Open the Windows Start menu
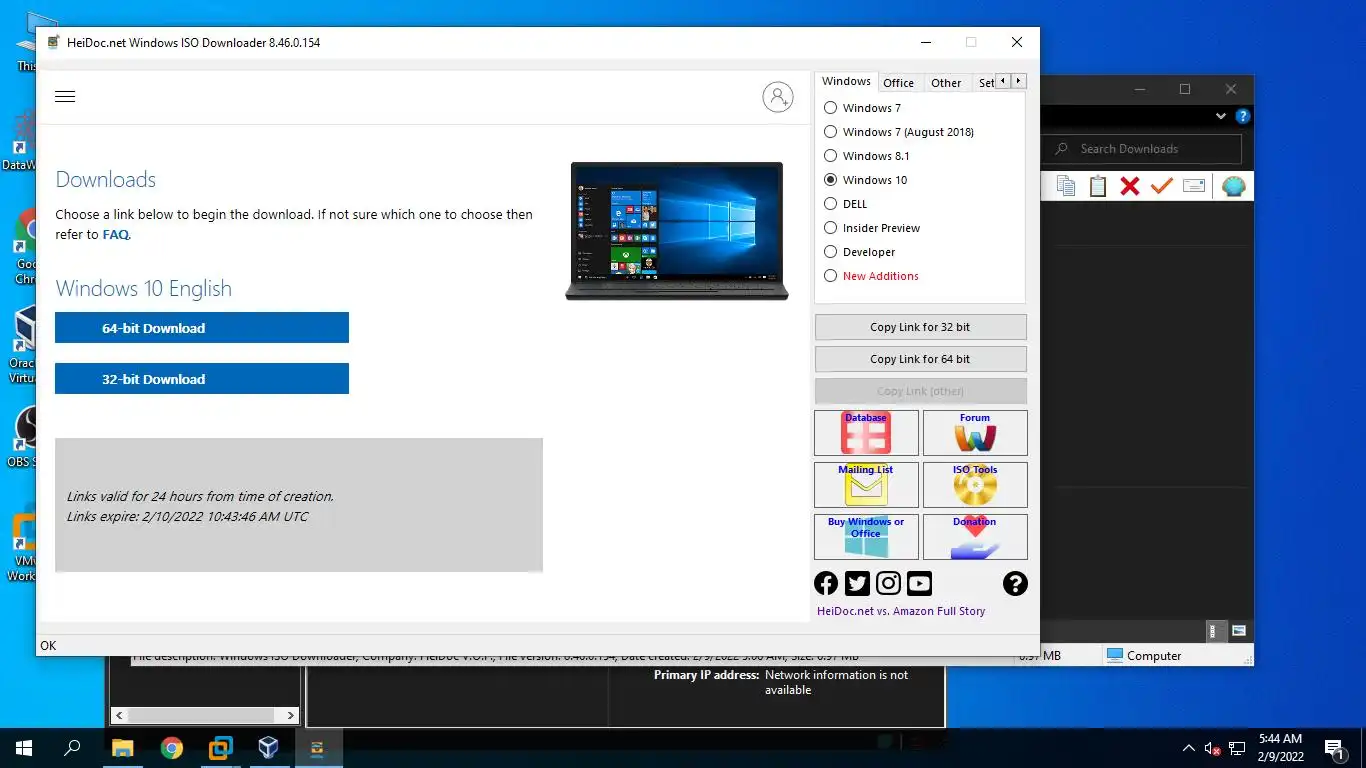The width and height of the screenshot is (1366, 768). pos(24,747)
